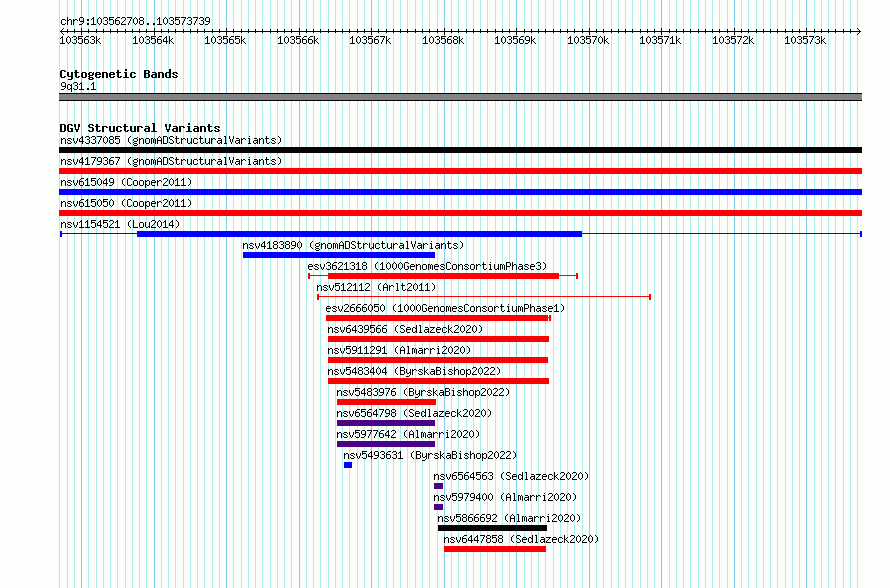890x588 pixels.
Task: Open esv2666050 (1000GenomesConsortiumPhase1) label
Action: 446,308
